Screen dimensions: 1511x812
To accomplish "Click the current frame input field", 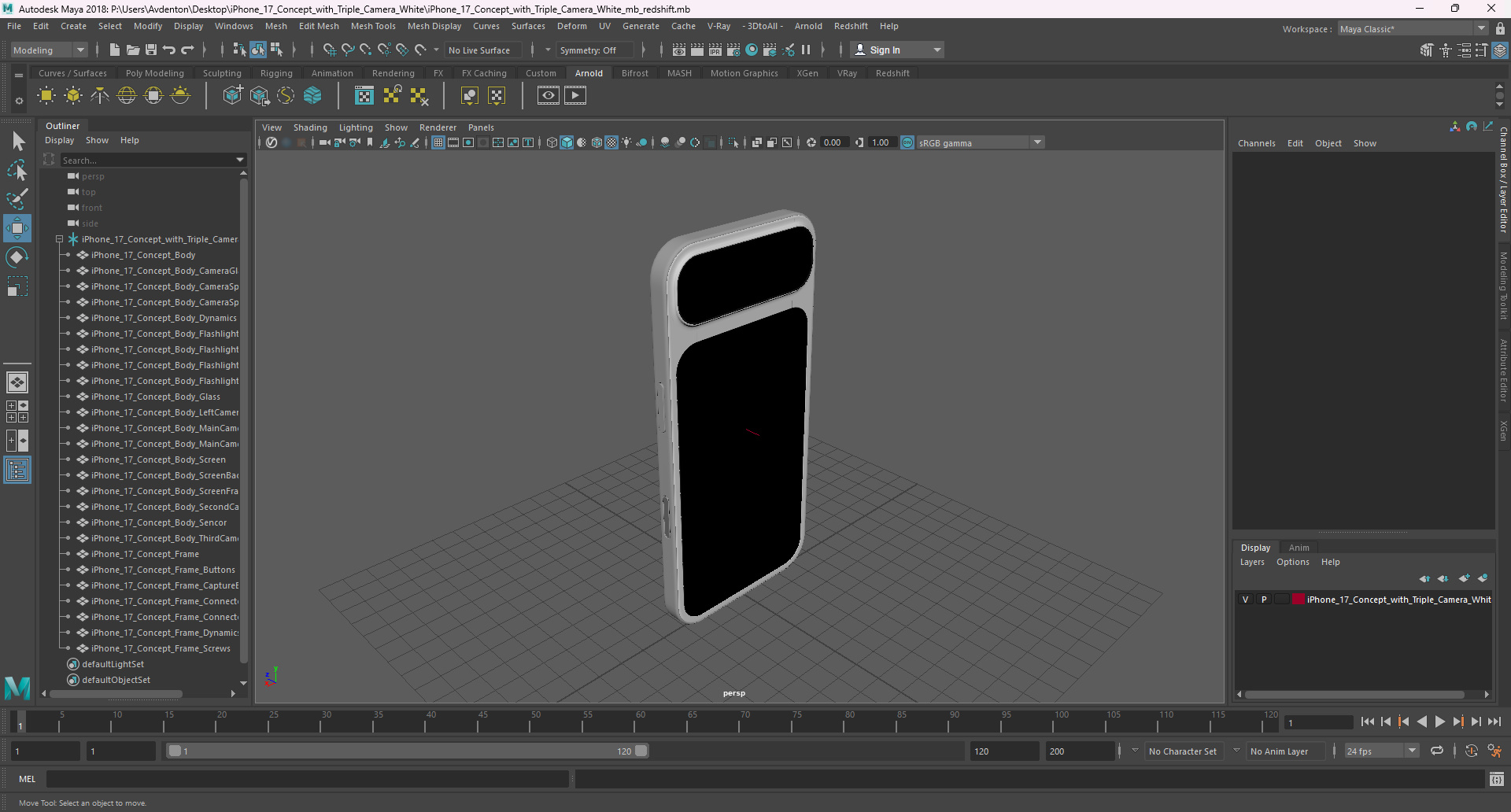I will [x=1318, y=722].
